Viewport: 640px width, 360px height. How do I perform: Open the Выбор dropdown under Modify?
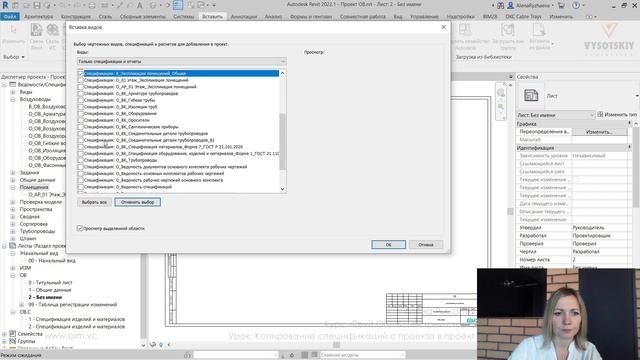pyautogui.click(x=14, y=57)
